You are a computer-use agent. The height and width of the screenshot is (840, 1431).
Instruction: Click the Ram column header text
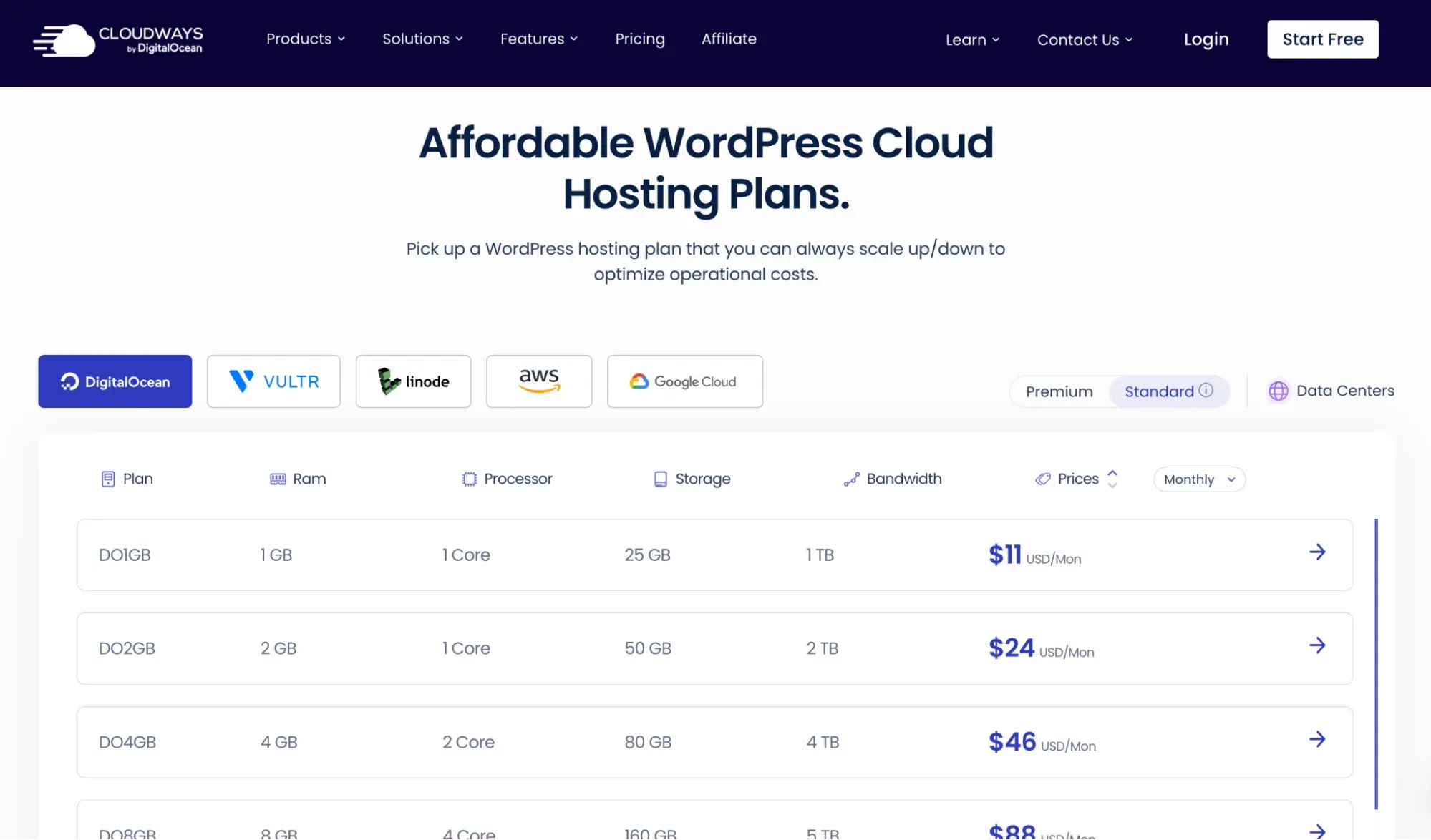[309, 479]
